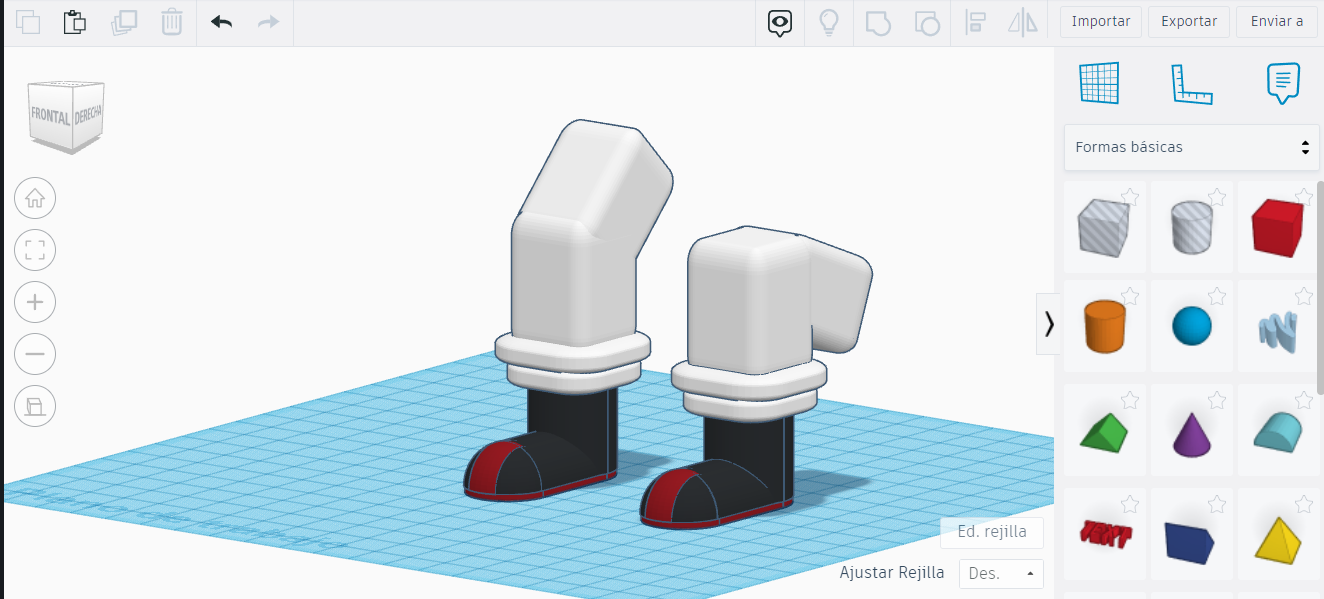Select the Group tool icon

[x=877, y=22]
